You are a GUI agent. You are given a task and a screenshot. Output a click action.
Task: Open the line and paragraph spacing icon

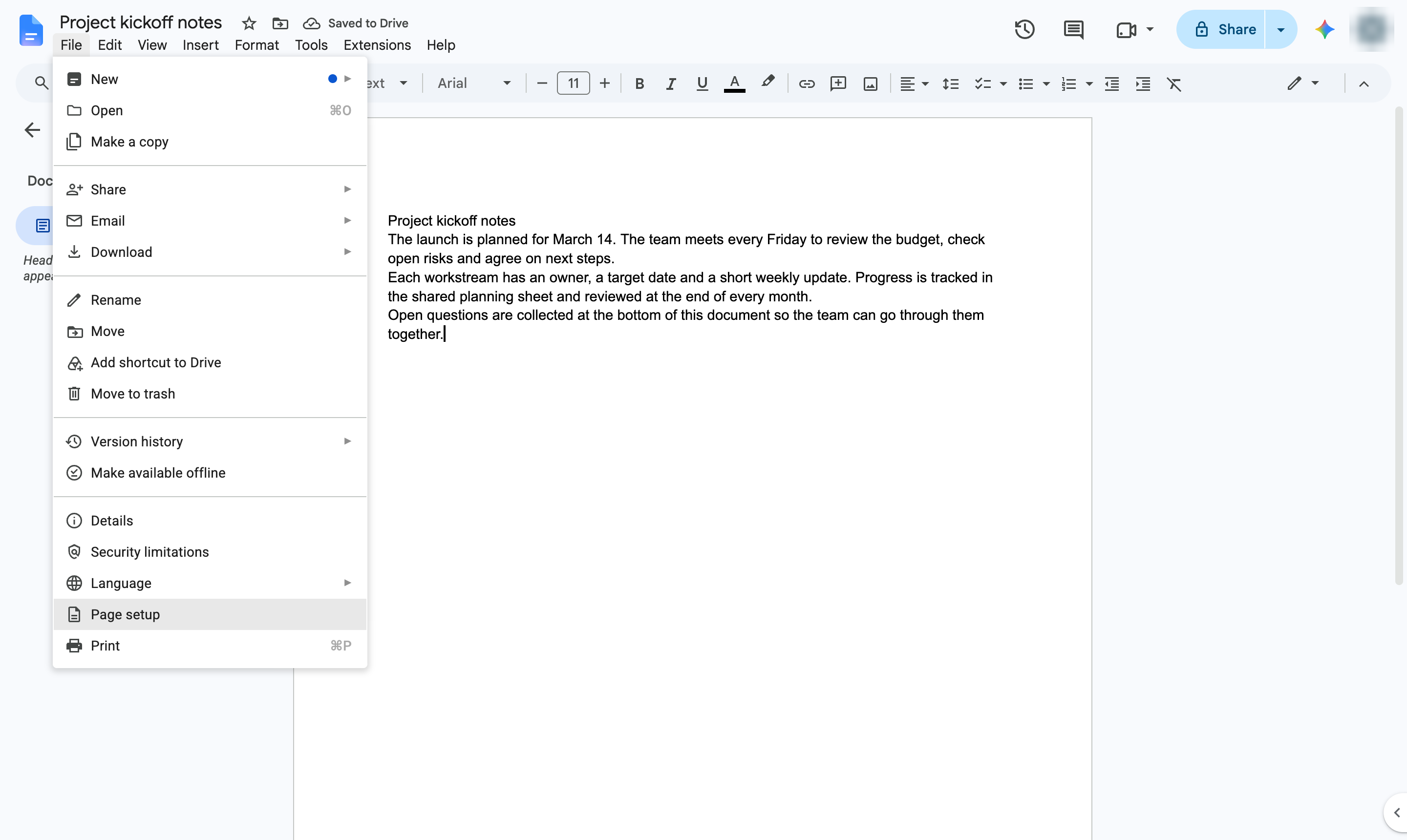950,84
